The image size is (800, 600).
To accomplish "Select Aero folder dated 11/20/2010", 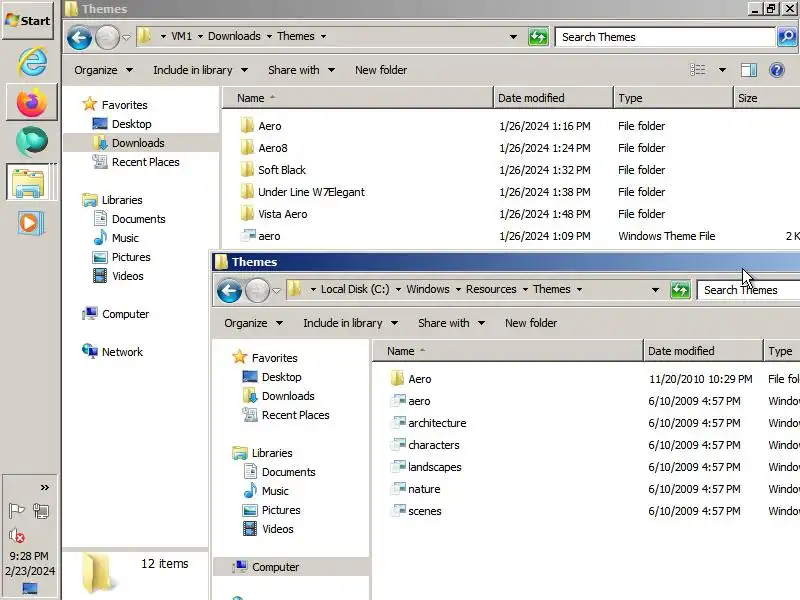I will 419,379.
